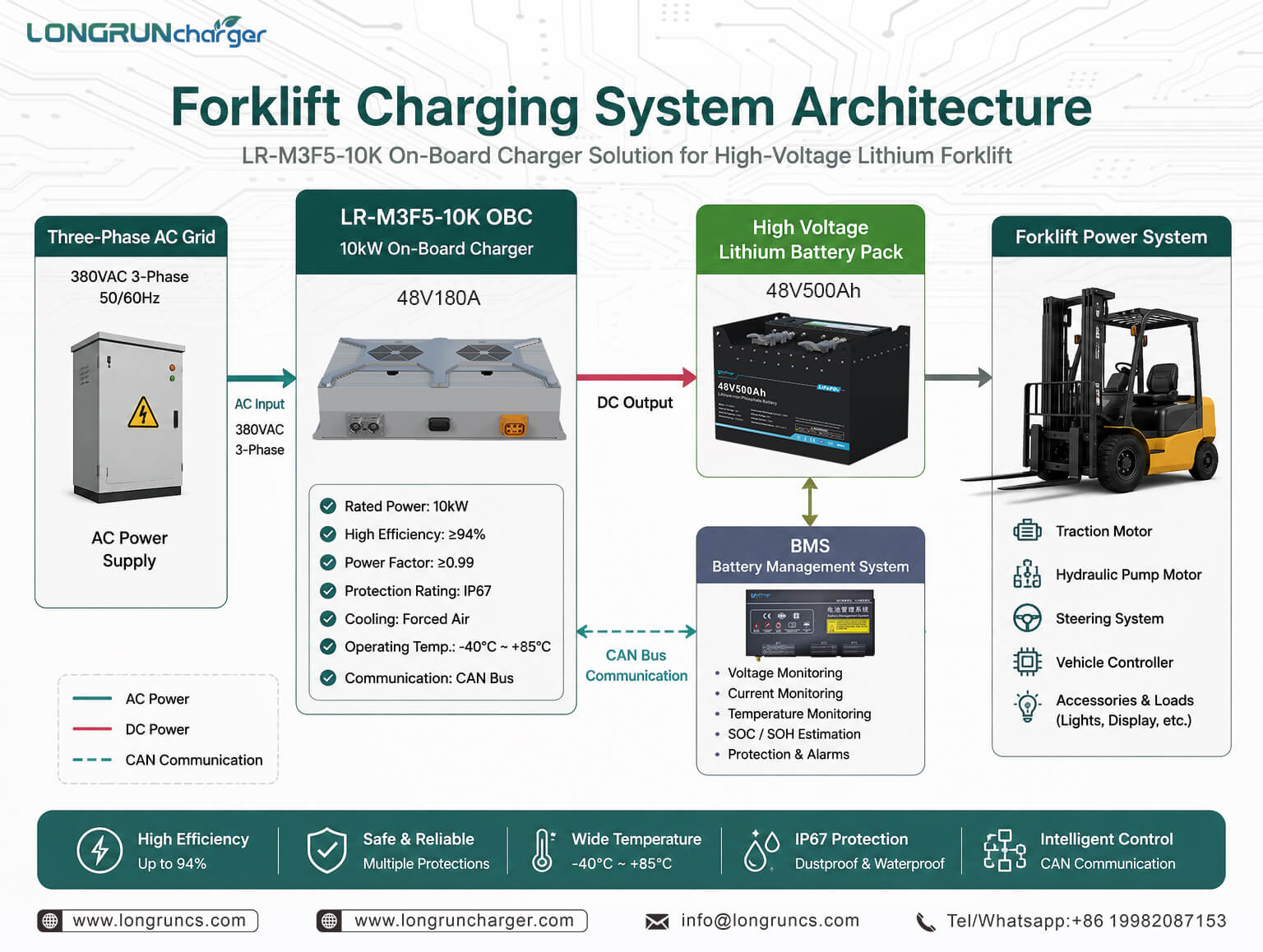The width and height of the screenshot is (1263, 952).
Task: Click the AC Input arrow into charger
Action: [x=261, y=378]
